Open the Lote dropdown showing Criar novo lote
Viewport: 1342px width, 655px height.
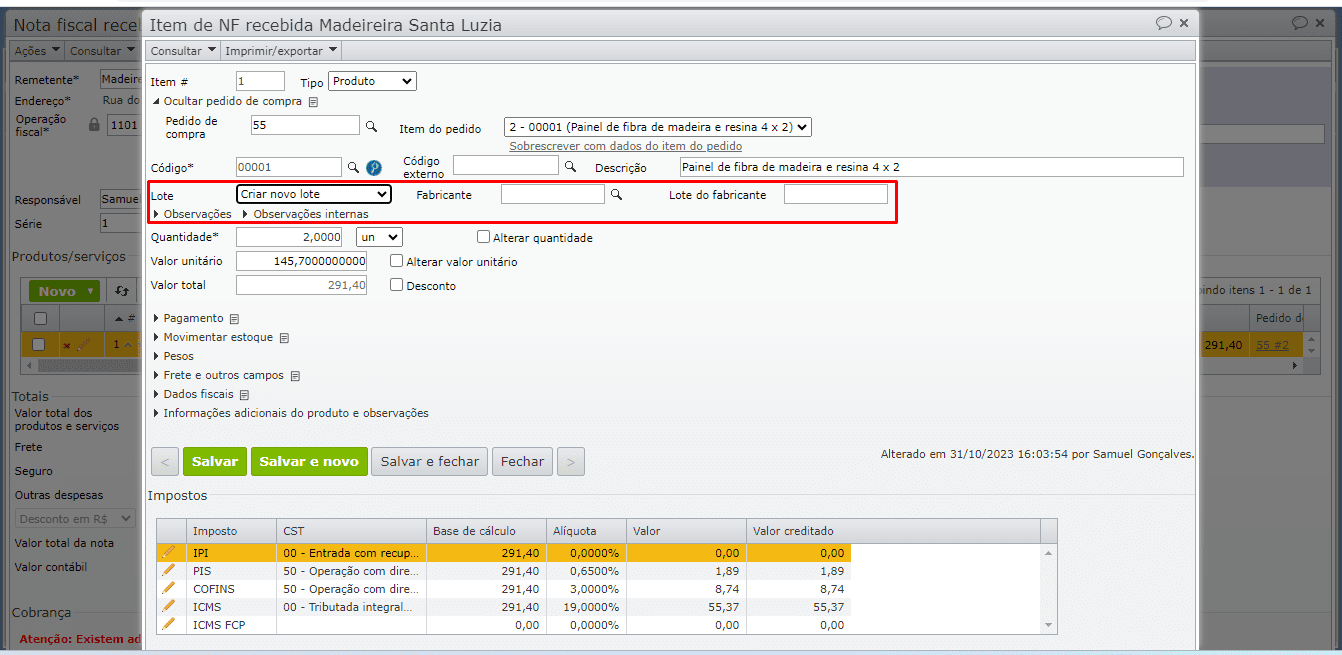314,194
